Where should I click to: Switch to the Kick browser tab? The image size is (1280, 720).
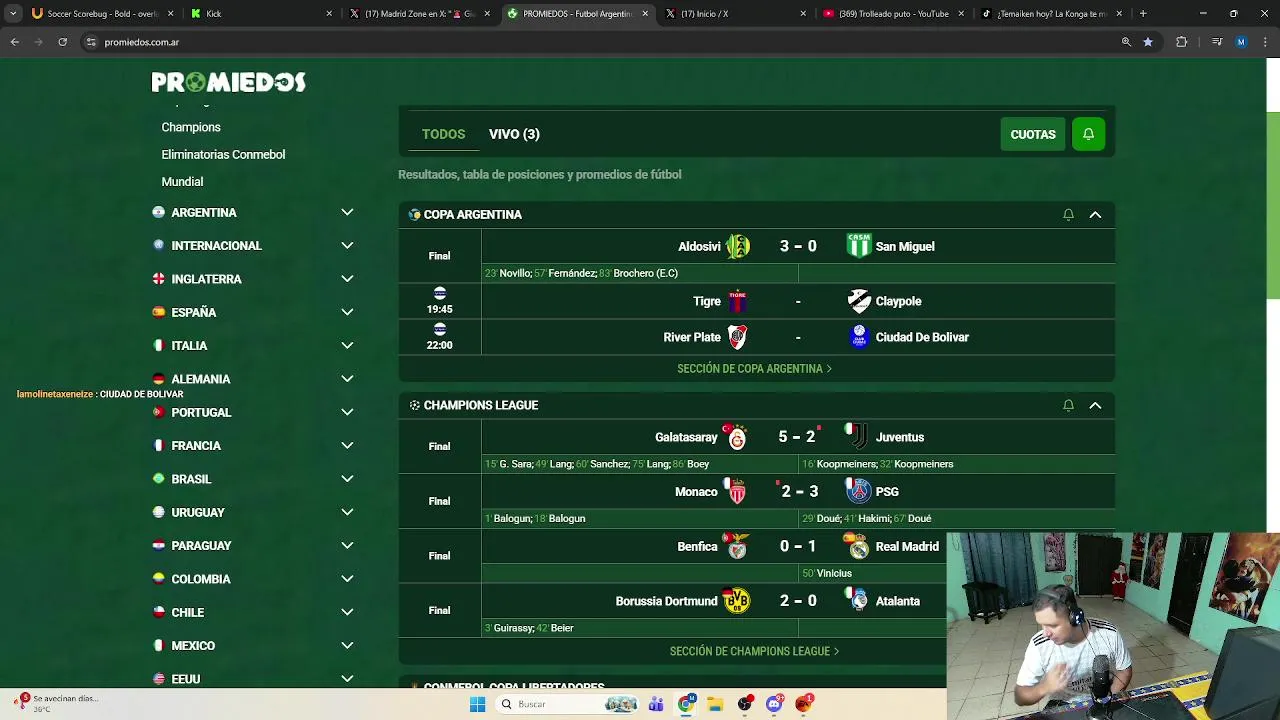pyautogui.click(x=260, y=14)
